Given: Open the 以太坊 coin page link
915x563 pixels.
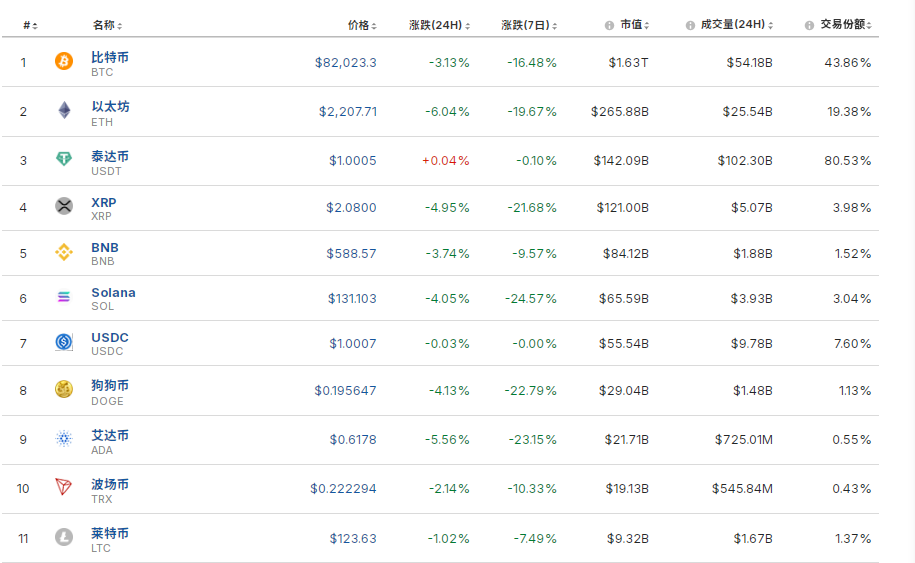Looking at the screenshot, I should click(x=110, y=107).
